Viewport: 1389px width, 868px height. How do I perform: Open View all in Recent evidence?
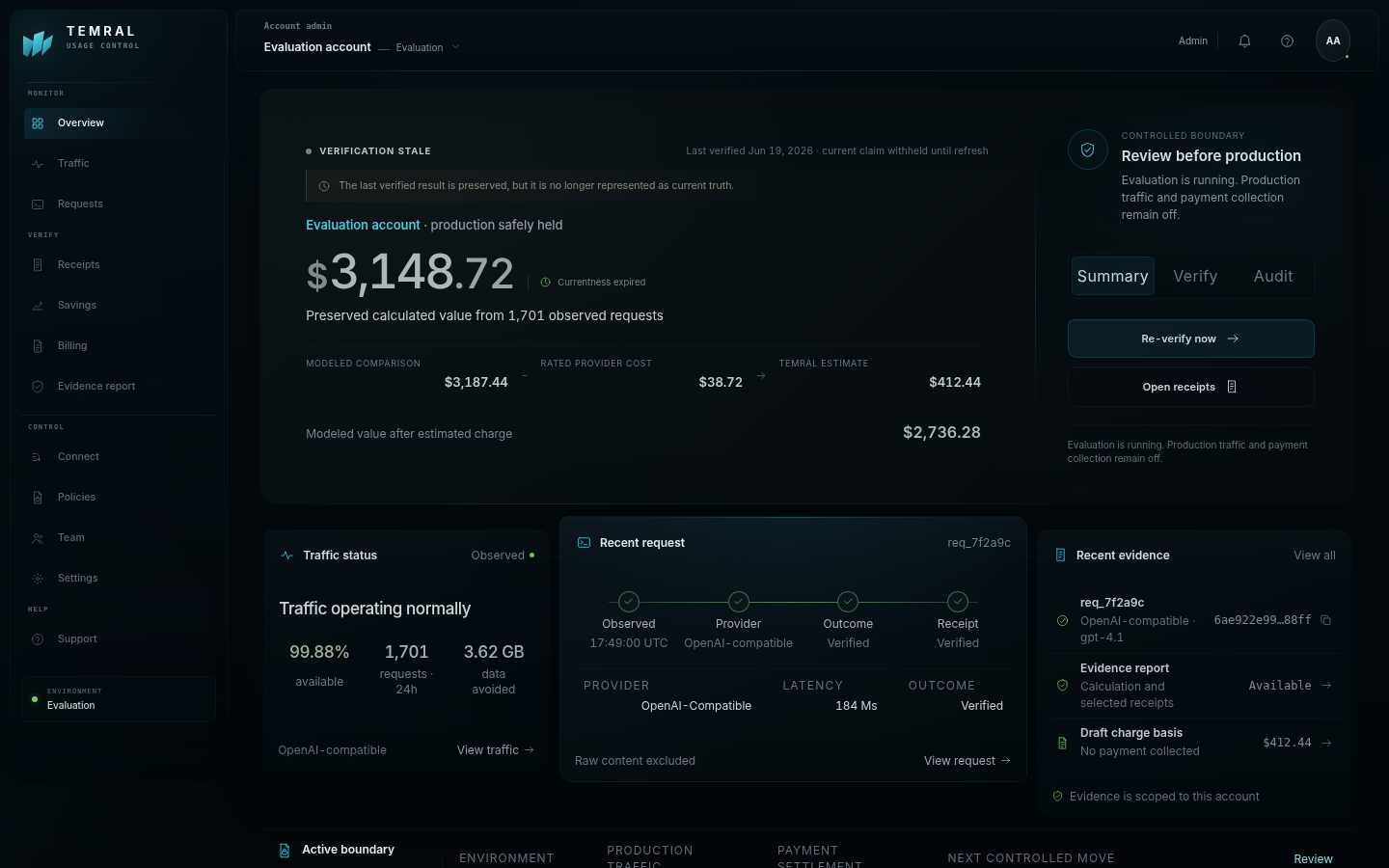click(x=1315, y=556)
